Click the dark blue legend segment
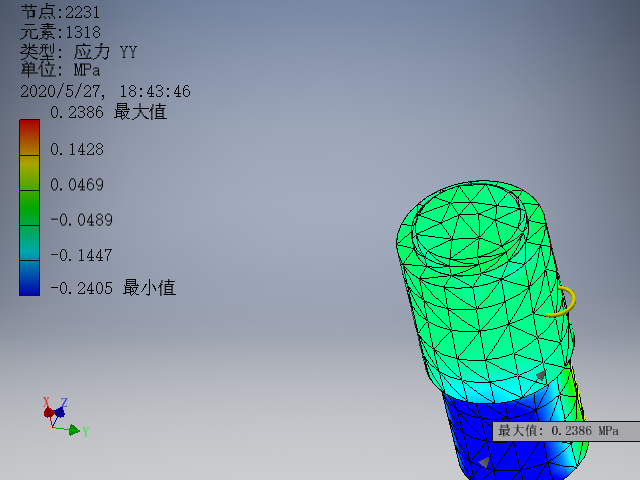The image size is (640, 480). 29,278
